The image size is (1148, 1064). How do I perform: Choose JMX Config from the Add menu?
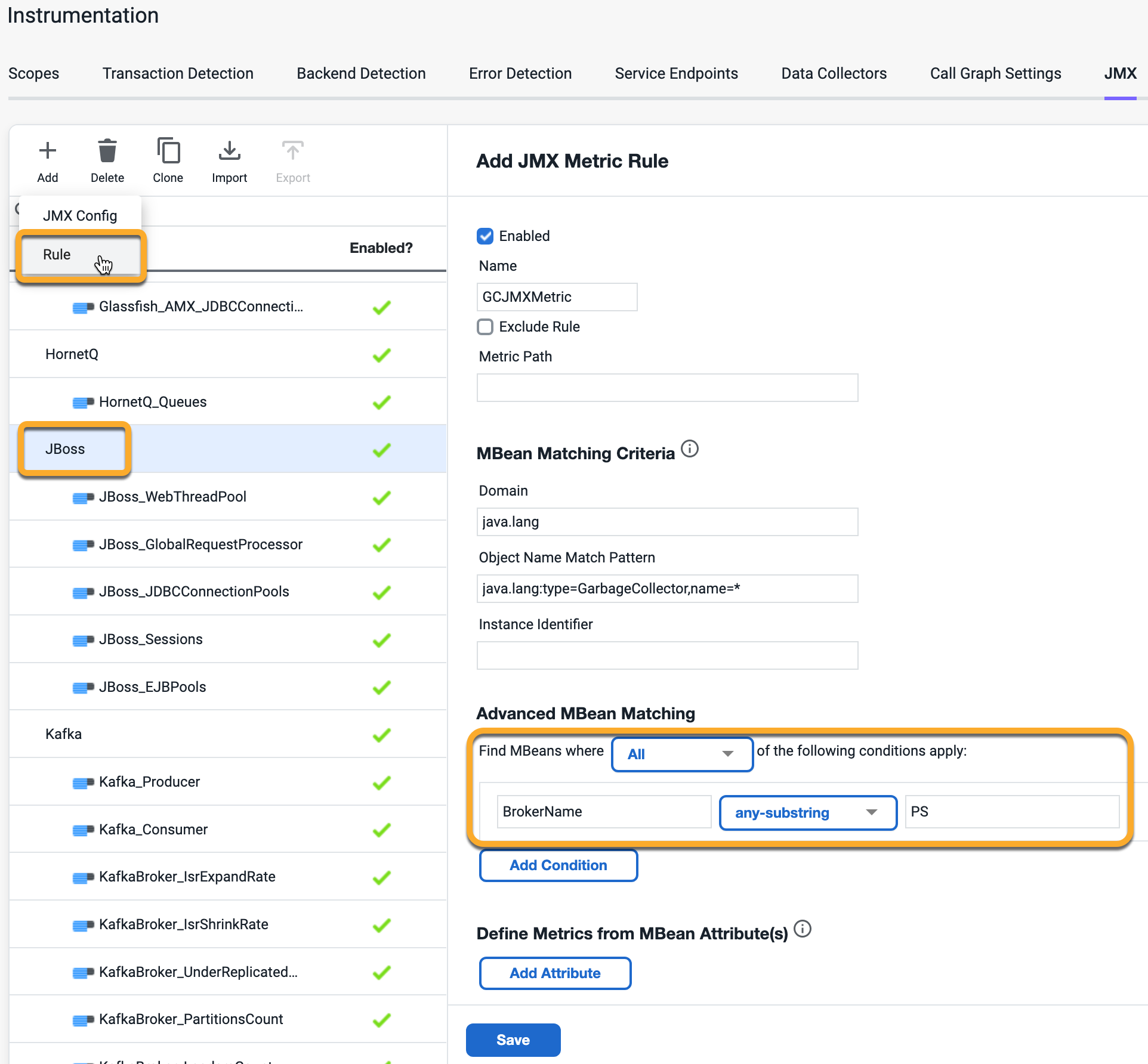click(80, 215)
